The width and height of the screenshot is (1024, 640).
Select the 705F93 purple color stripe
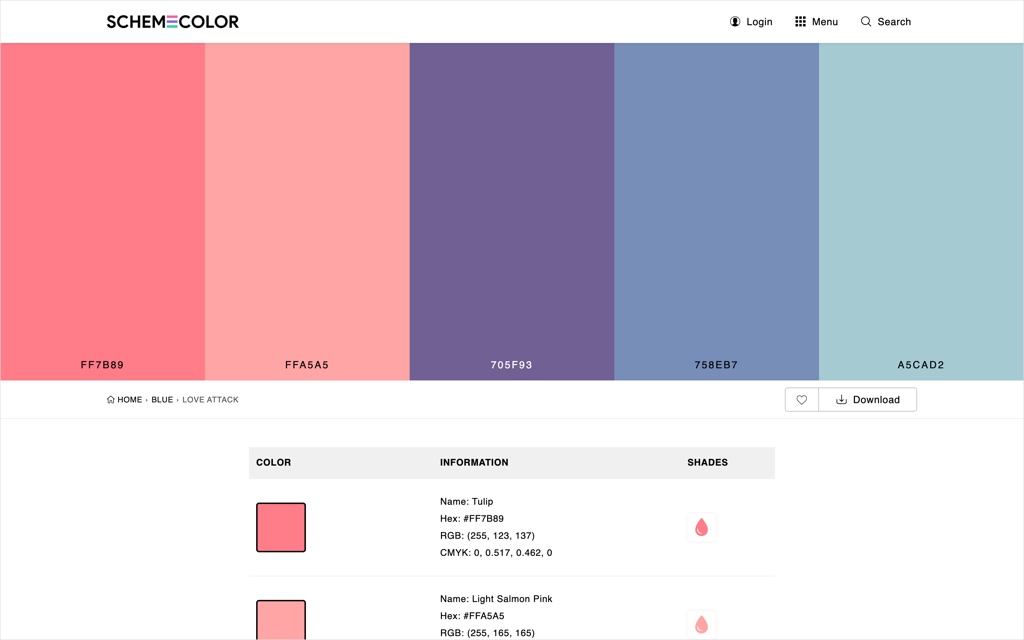point(512,212)
